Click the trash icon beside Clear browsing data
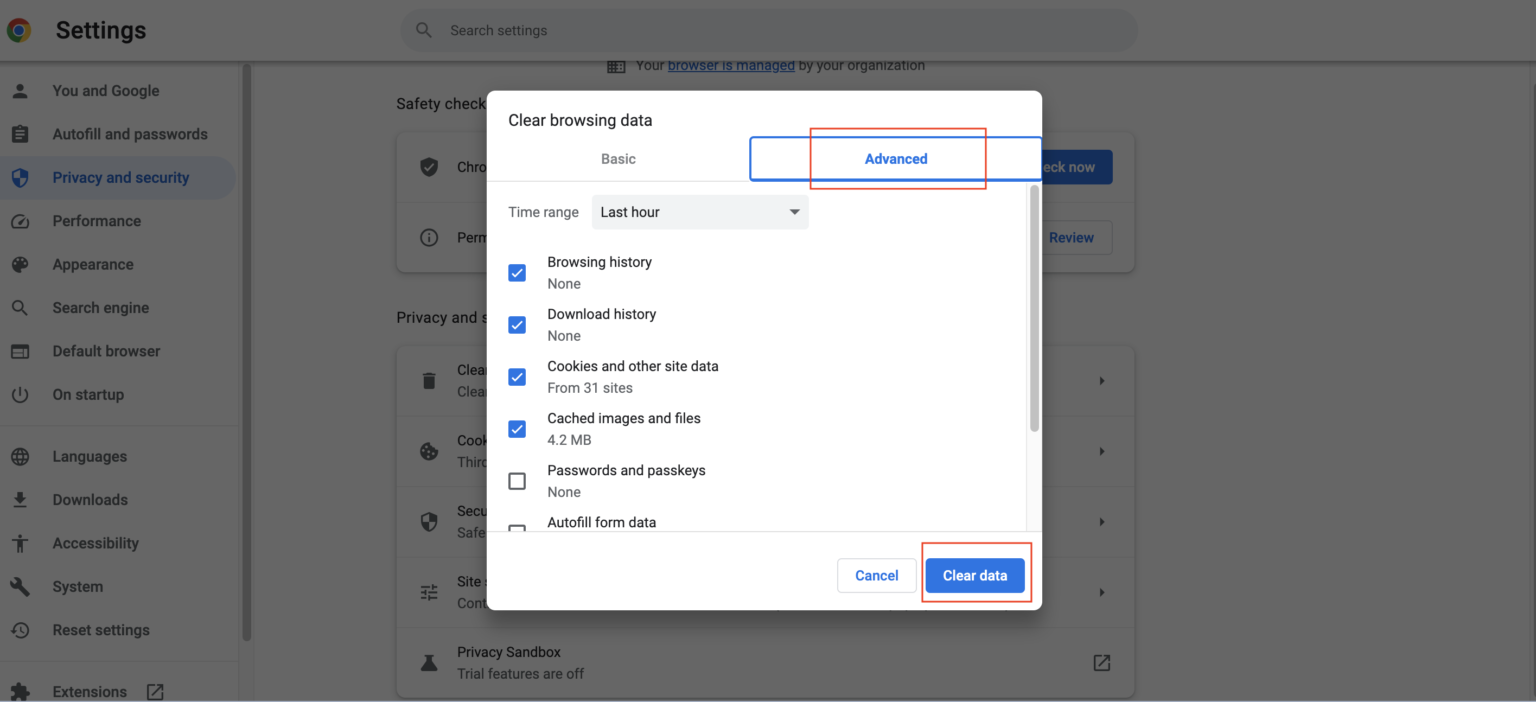The height and width of the screenshot is (702, 1536). pos(429,380)
